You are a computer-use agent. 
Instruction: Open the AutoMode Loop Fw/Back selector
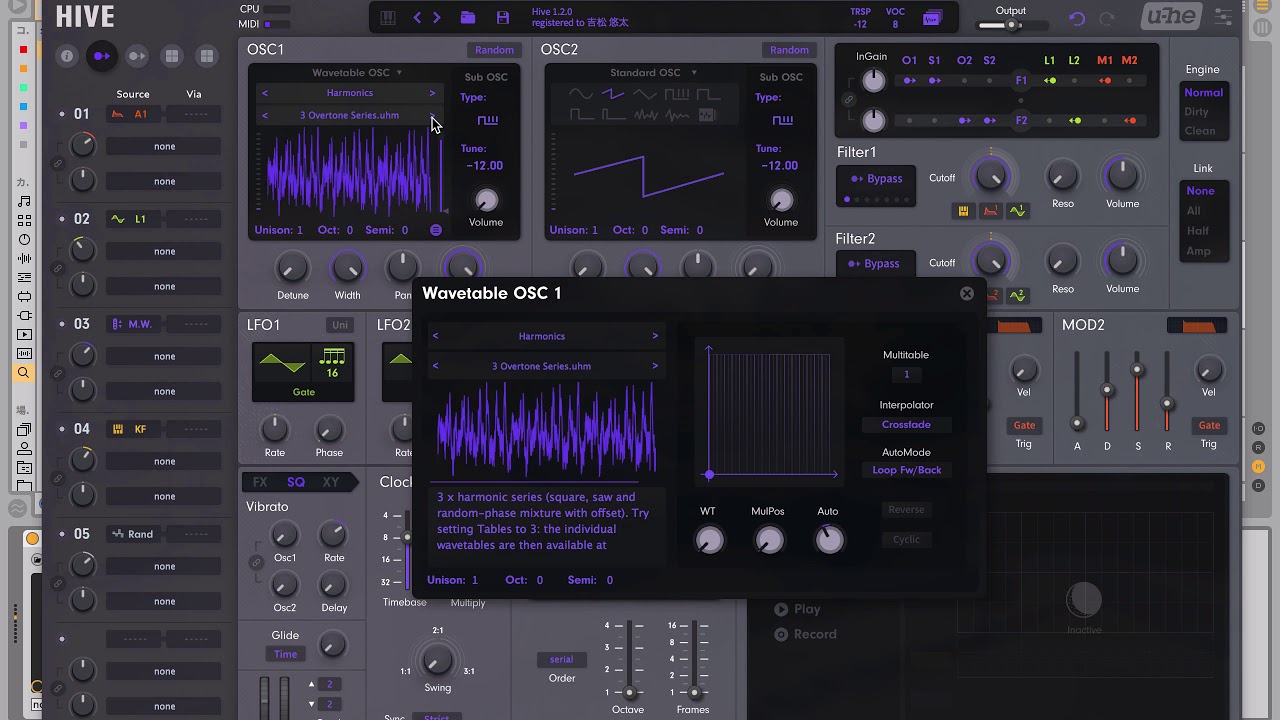[906, 470]
